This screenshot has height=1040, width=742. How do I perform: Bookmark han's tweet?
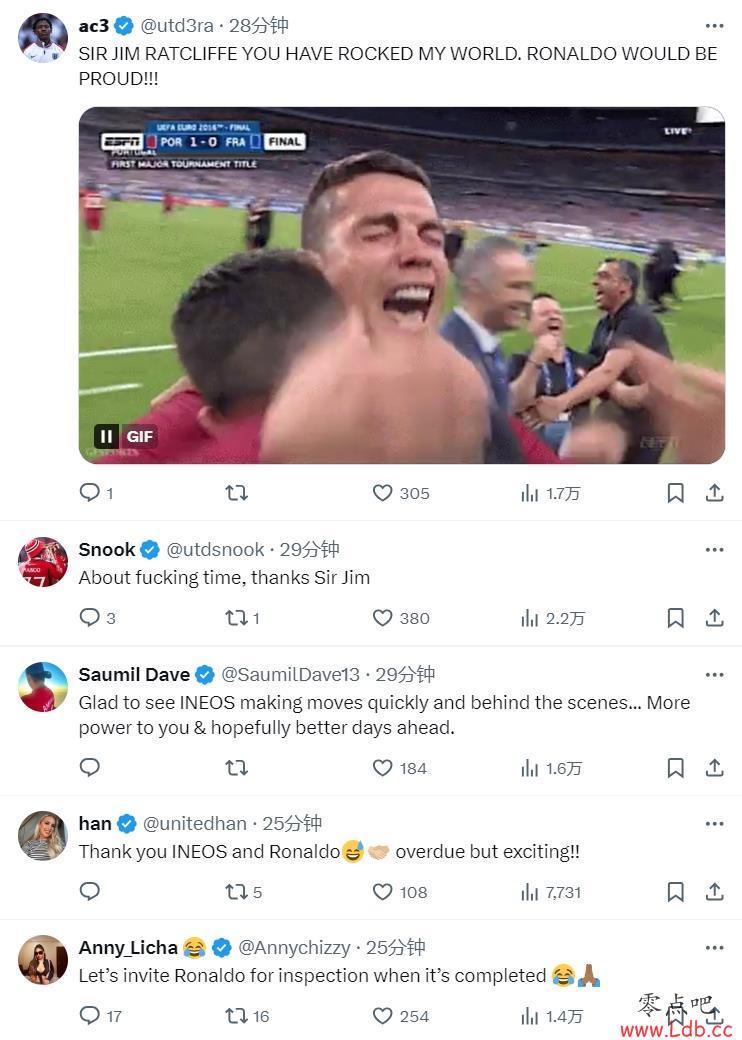[675, 892]
